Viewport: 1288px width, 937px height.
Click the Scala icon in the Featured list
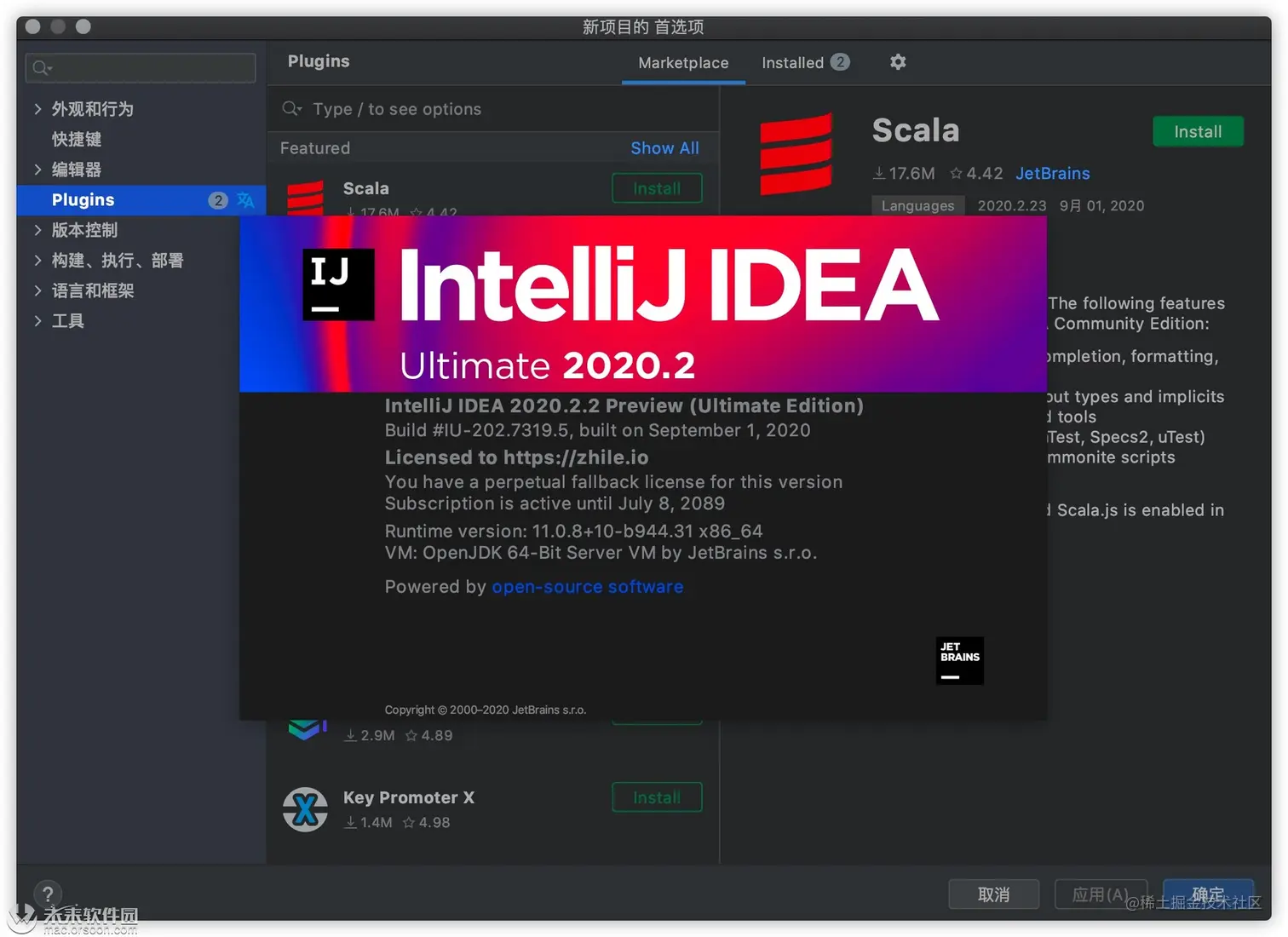[305, 198]
